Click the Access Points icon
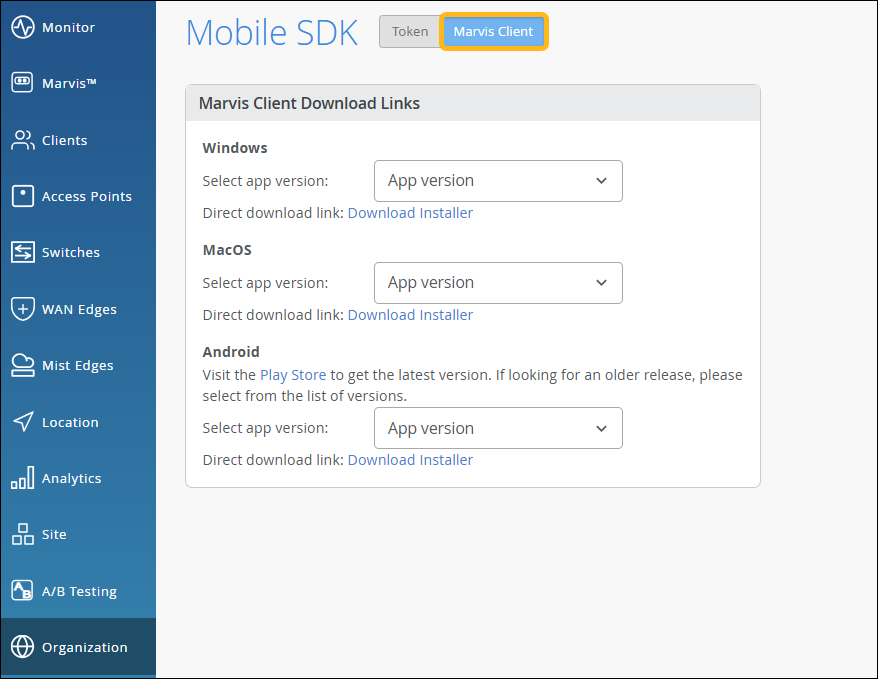The width and height of the screenshot is (878, 679). 22,196
